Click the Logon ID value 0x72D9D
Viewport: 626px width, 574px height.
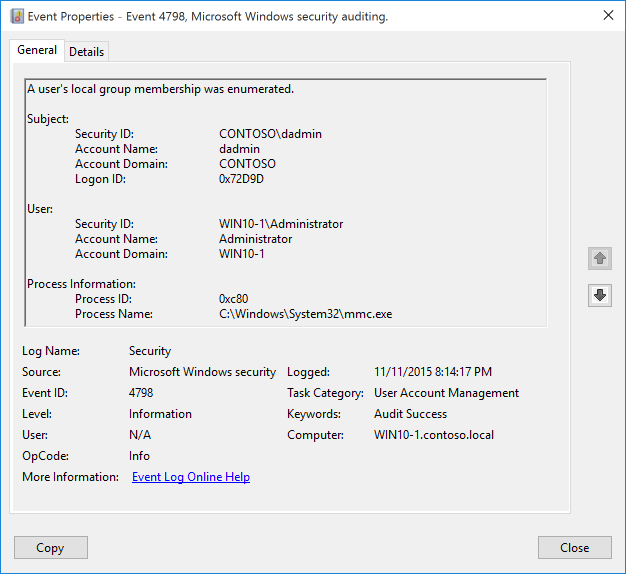tap(241, 179)
